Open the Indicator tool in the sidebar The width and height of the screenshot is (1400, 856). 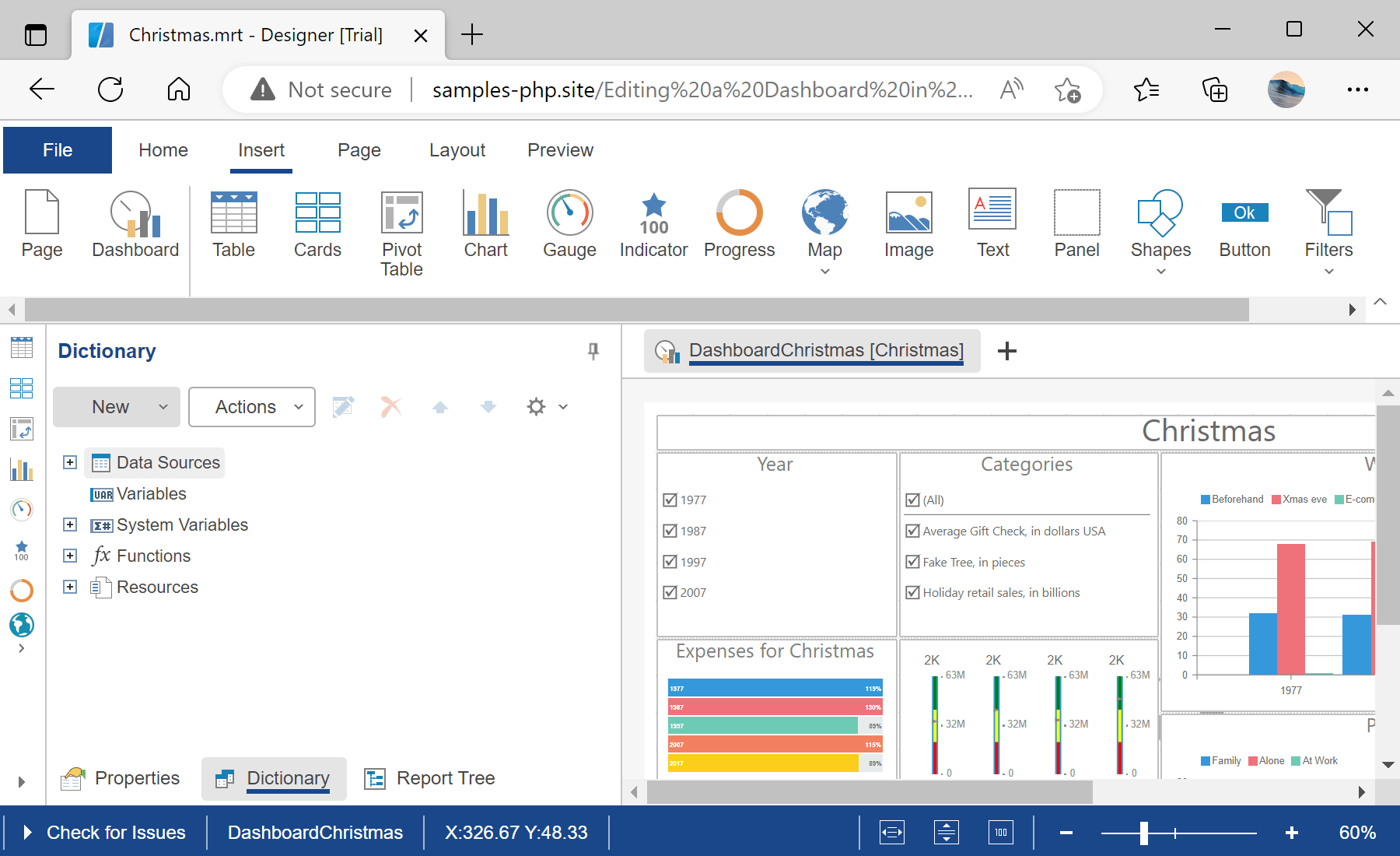[x=22, y=550]
